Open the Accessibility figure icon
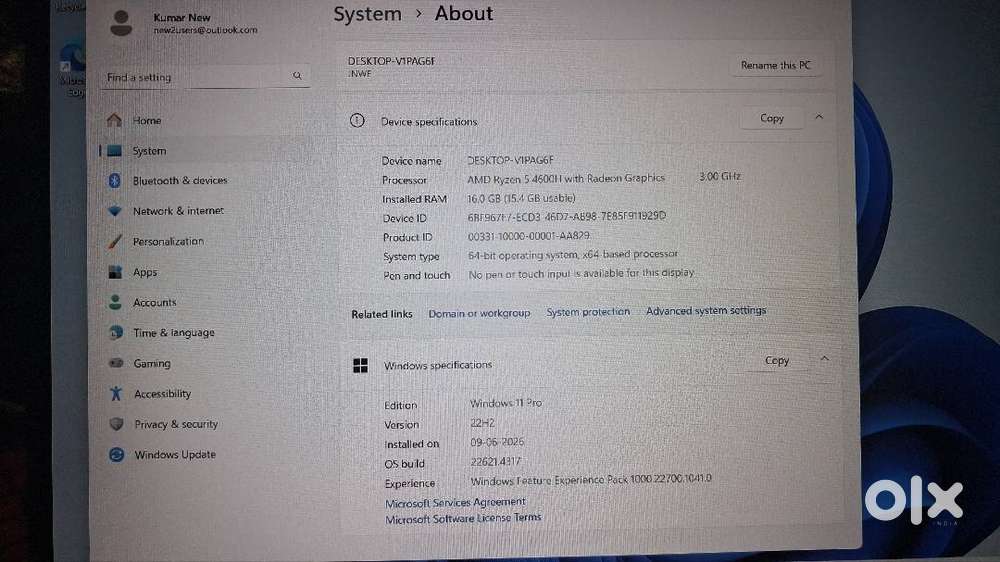Screen dimensions: 1000x562 click(116, 394)
